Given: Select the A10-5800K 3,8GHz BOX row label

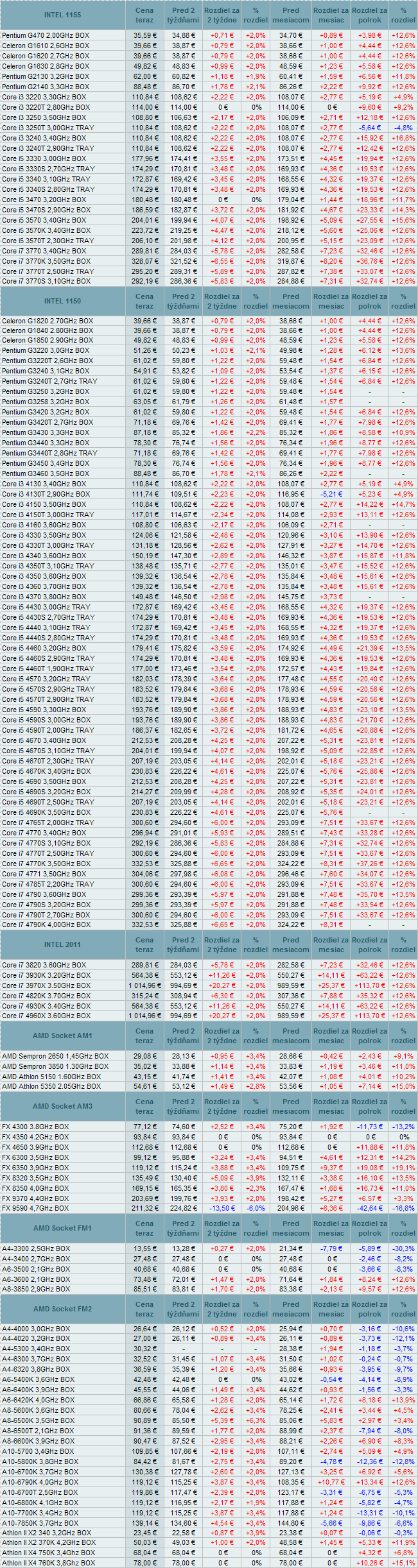Looking at the screenshot, I should tap(40, 1463).
